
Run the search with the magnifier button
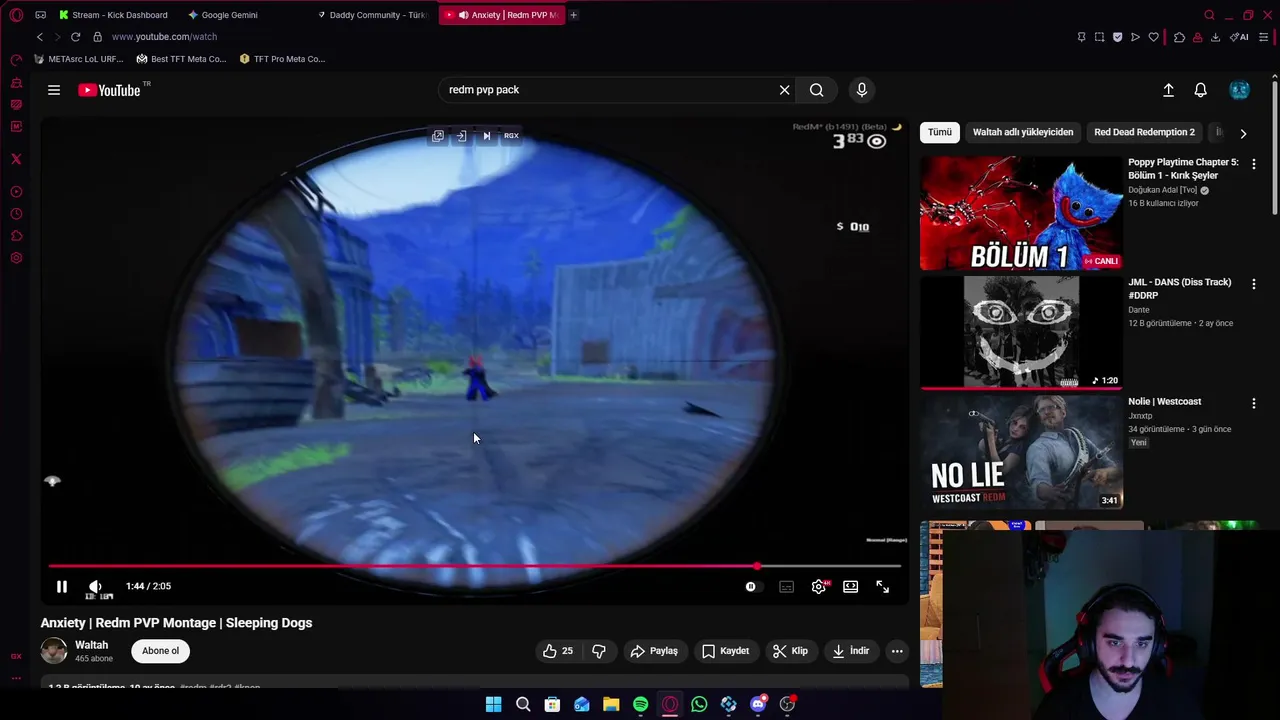[x=817, y=90]
